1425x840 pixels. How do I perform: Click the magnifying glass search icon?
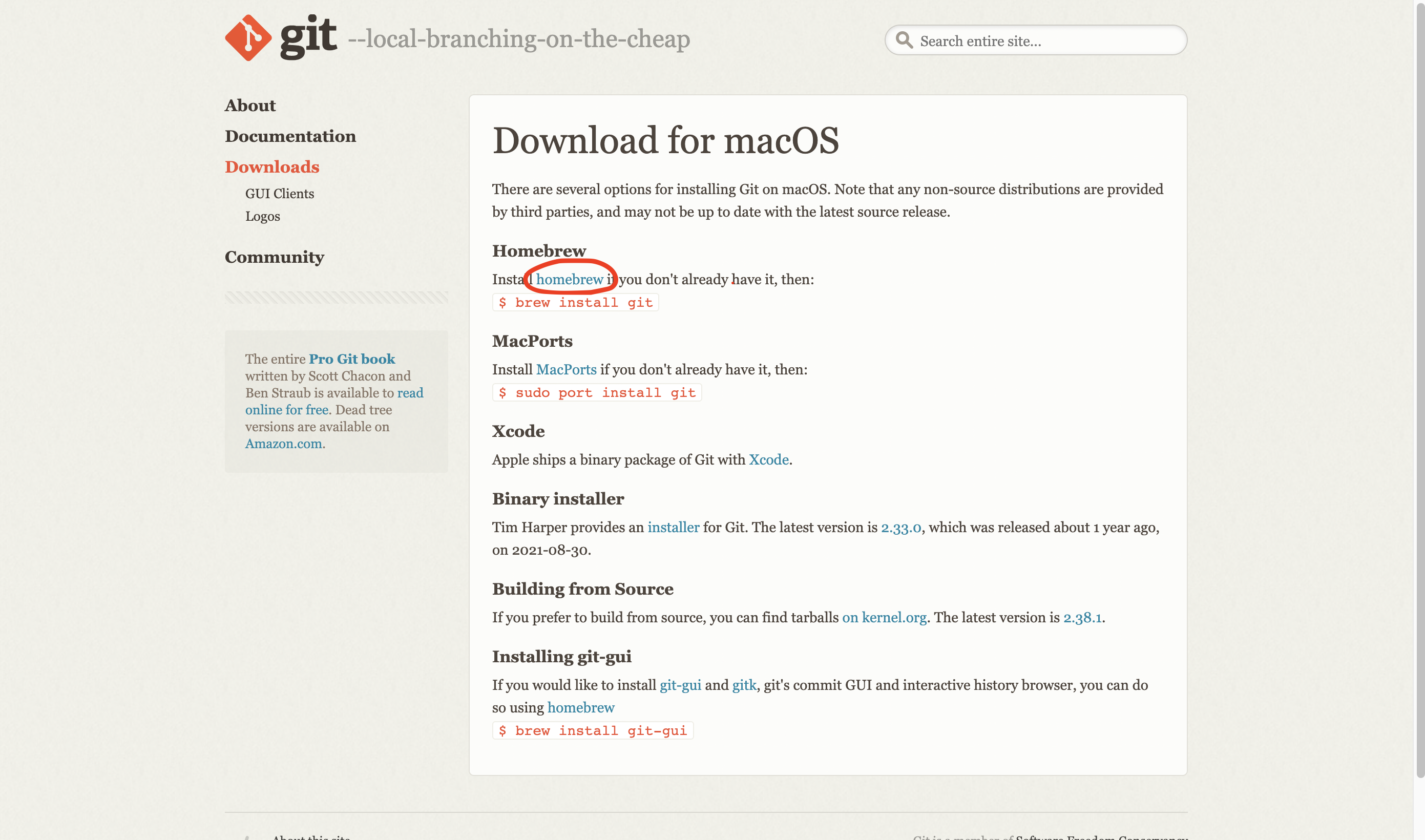pos(904,40)
